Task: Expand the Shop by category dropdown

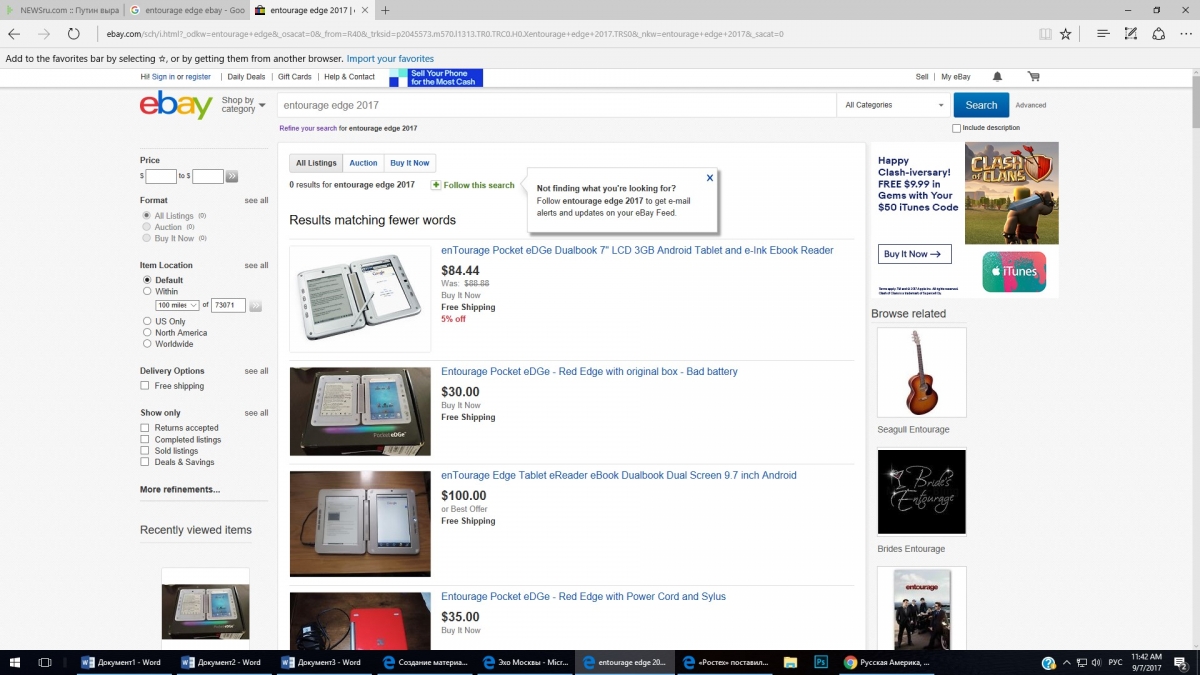Action: [x=243, y=105]
